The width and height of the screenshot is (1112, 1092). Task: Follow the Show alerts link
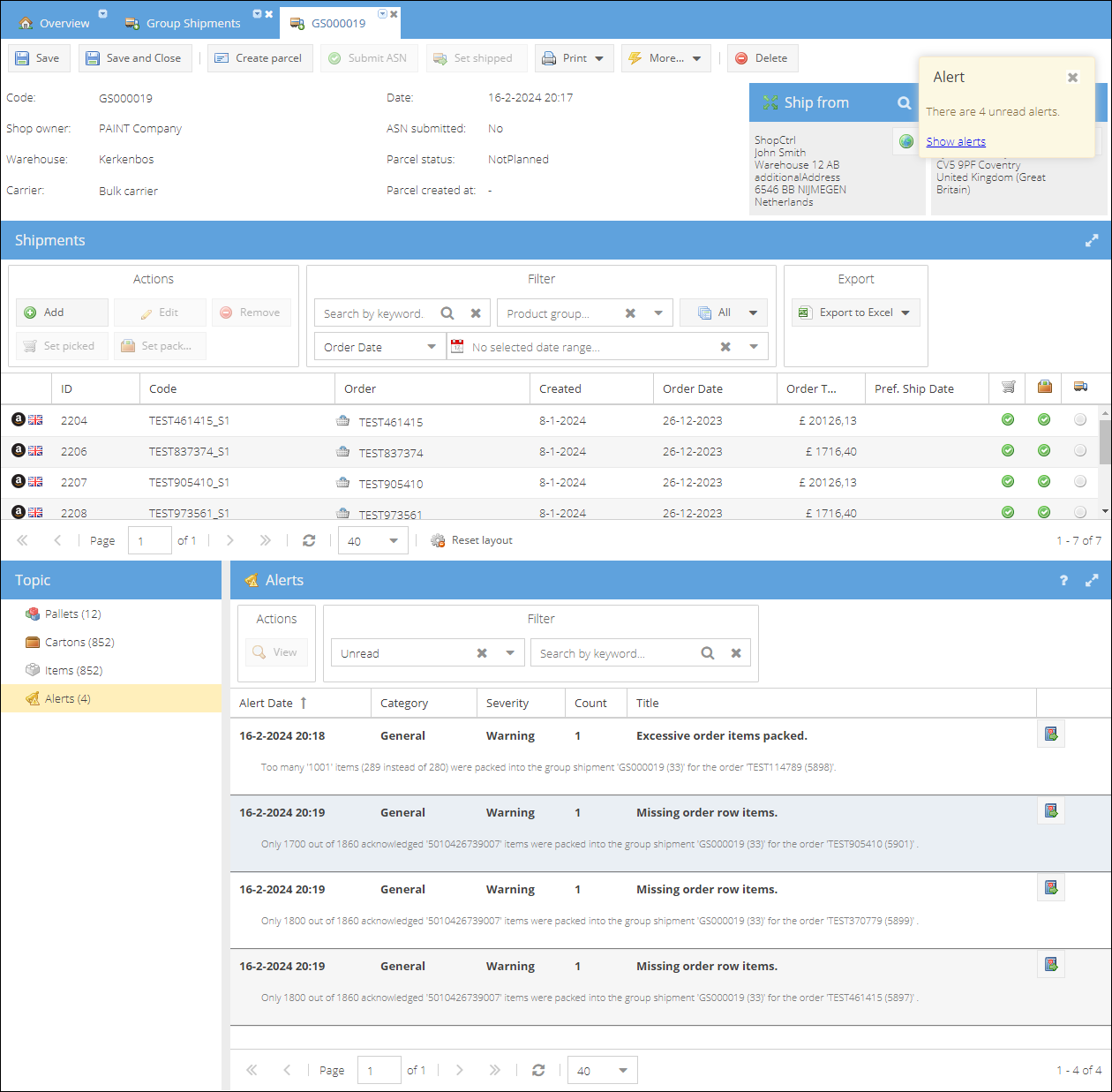click(956, 141)
